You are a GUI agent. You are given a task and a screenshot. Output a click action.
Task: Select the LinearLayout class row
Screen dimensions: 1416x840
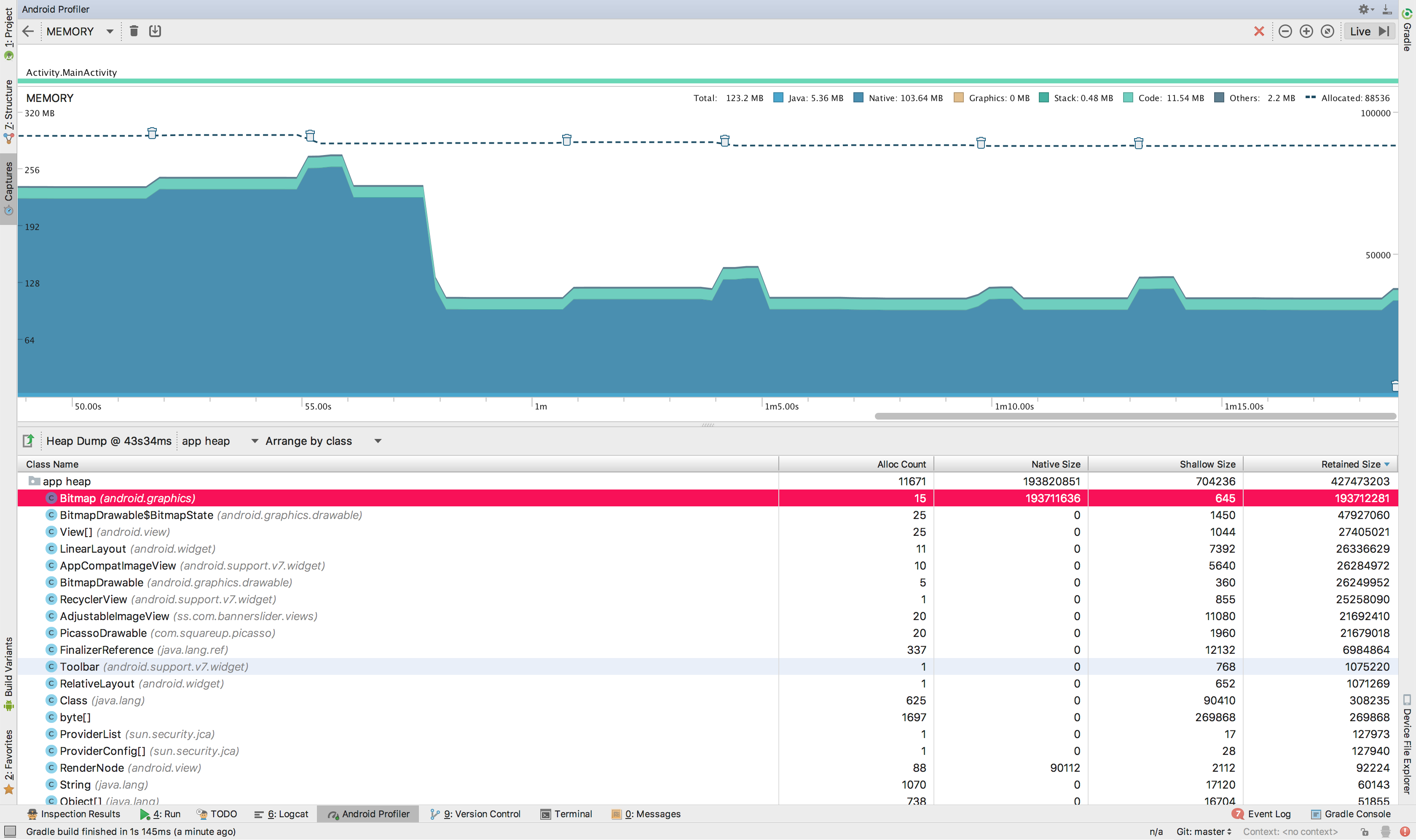[708, 548]
